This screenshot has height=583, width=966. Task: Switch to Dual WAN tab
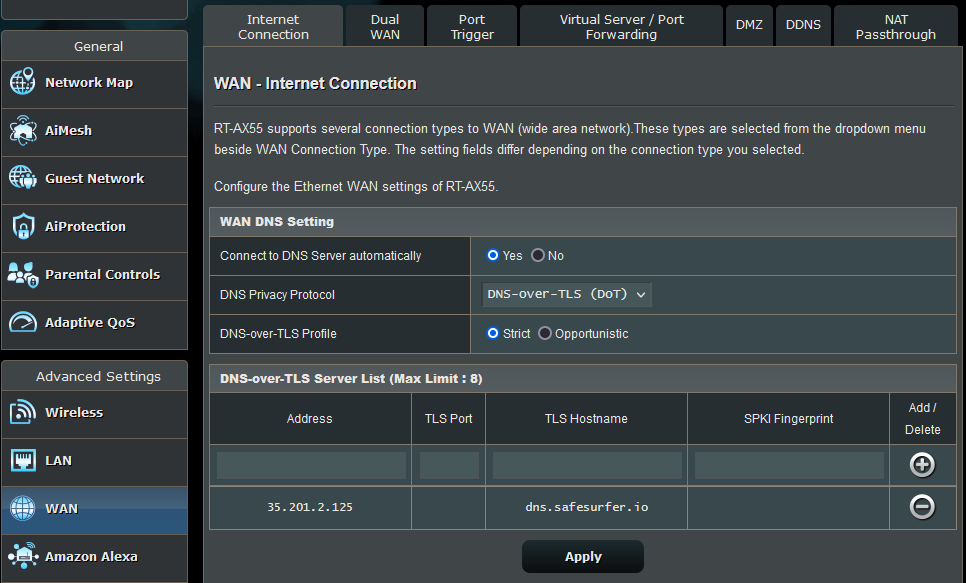coord(385,26)
